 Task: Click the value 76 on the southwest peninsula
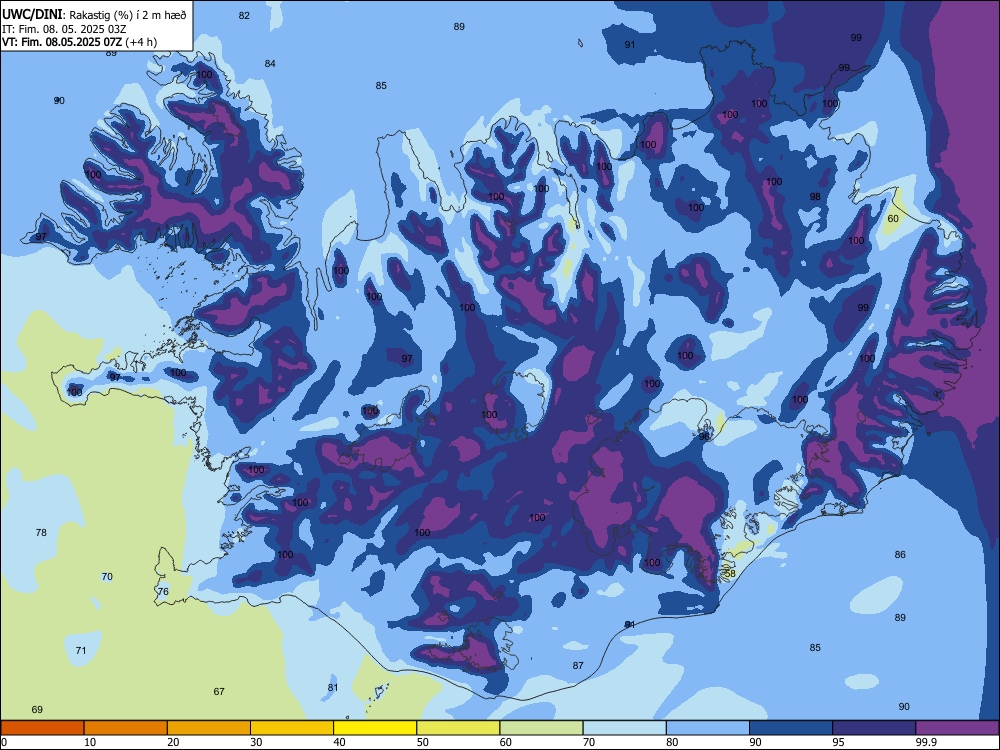point(163,591)
